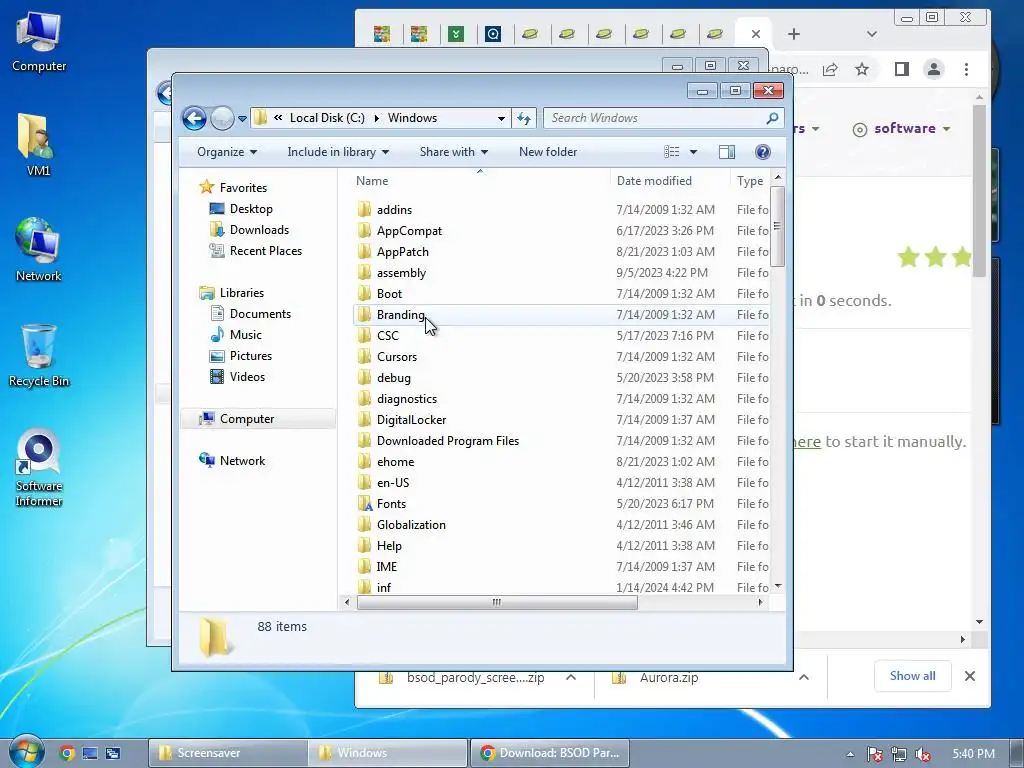1024x768 pixels.
Task: Expand the address bar history dropdown
Action: click(x=501, y=119)
